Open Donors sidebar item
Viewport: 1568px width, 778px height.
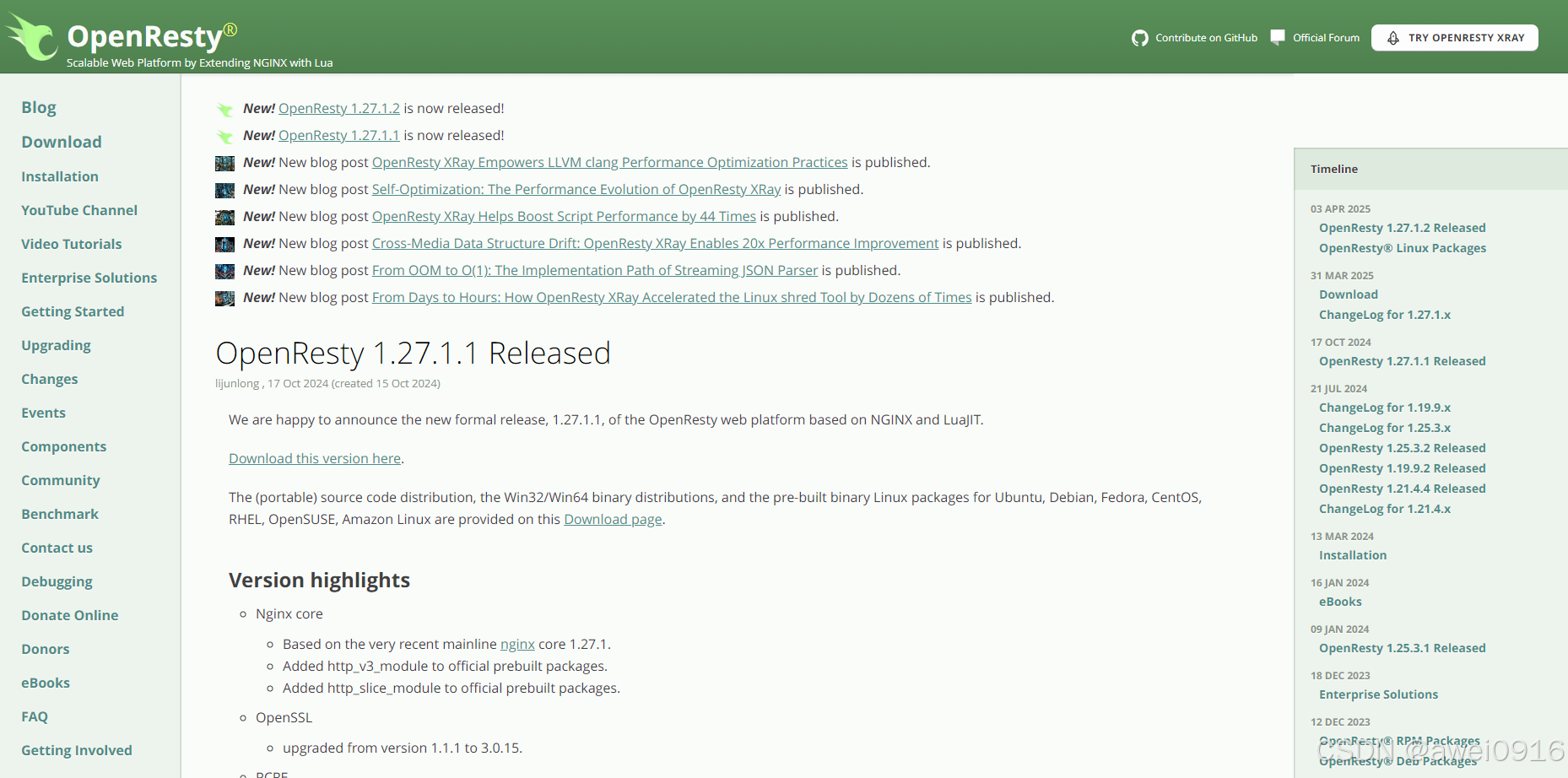pos(46,649)
